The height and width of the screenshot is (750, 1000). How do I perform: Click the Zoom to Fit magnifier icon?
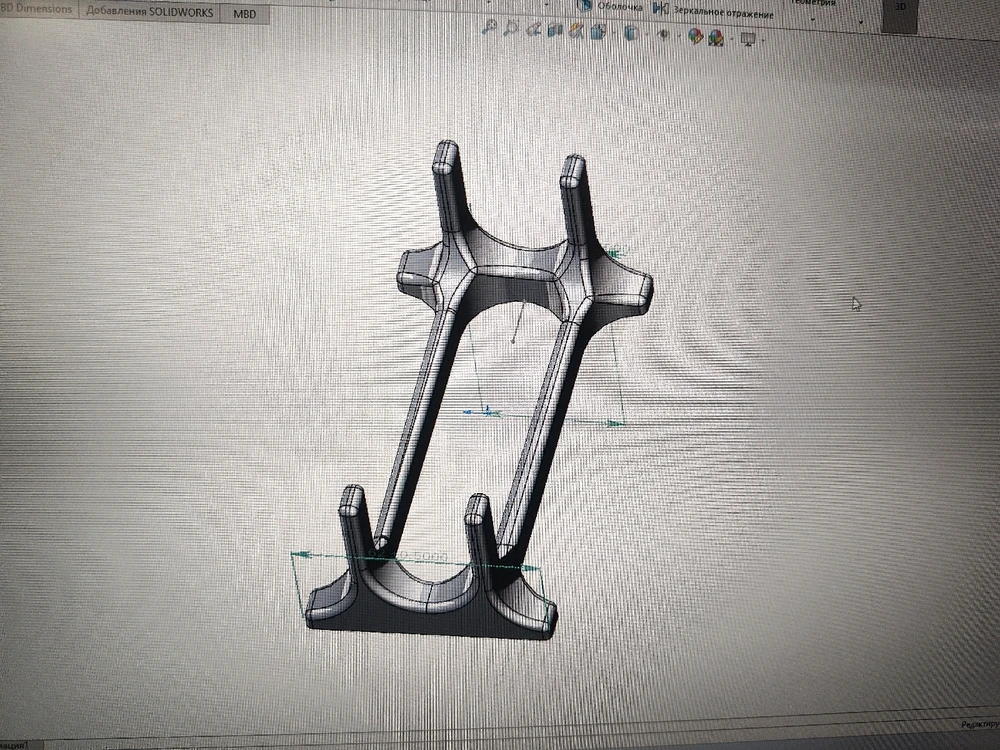tap(490, 28)
